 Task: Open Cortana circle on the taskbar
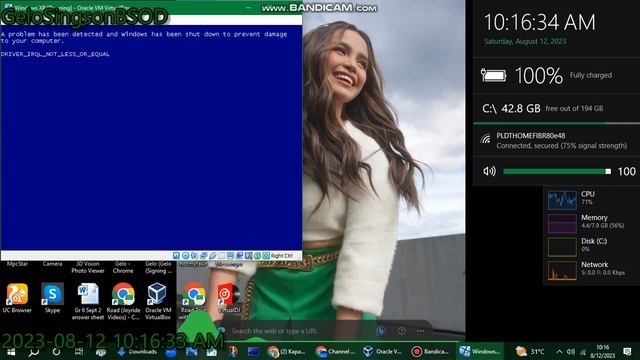point(56,351)
